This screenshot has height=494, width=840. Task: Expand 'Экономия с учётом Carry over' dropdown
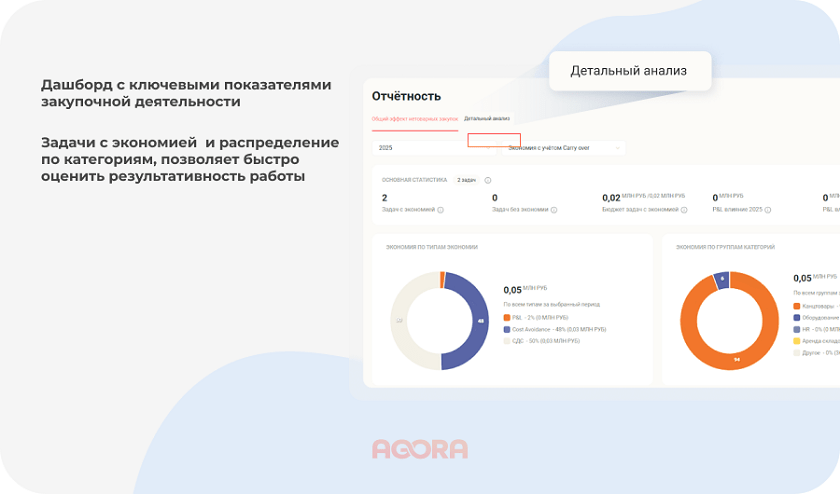pos(564,148)
